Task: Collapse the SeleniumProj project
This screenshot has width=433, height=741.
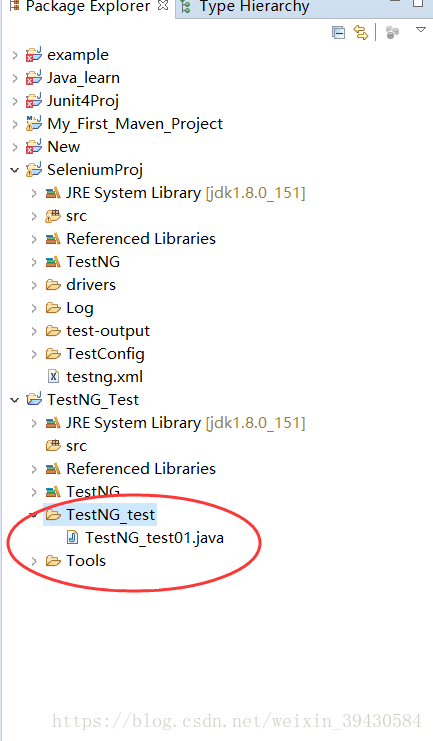Action: 15,170
